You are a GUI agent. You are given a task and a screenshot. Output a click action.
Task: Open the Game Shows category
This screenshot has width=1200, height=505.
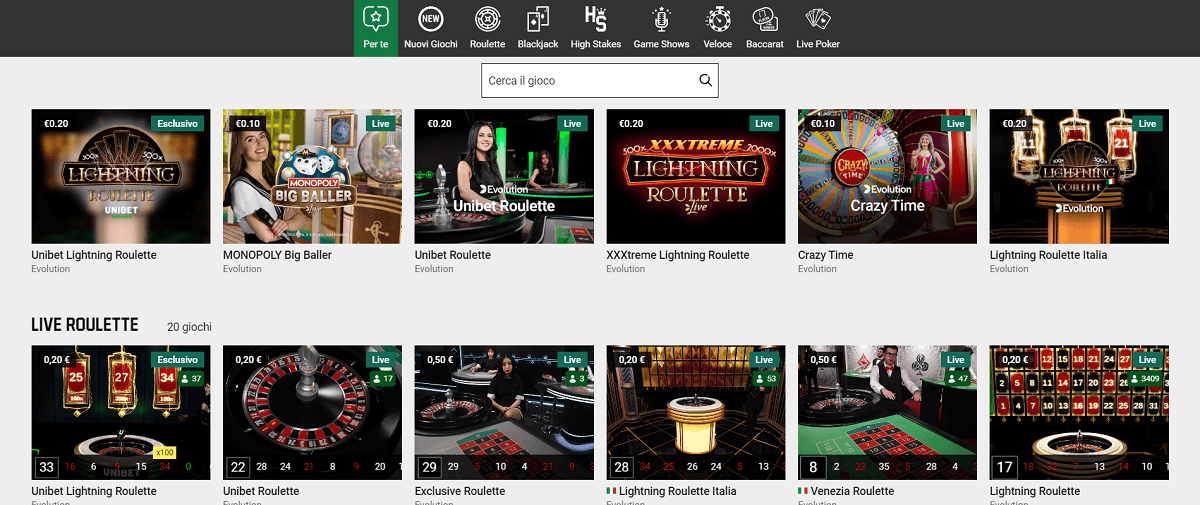click(x=661, y=28)
